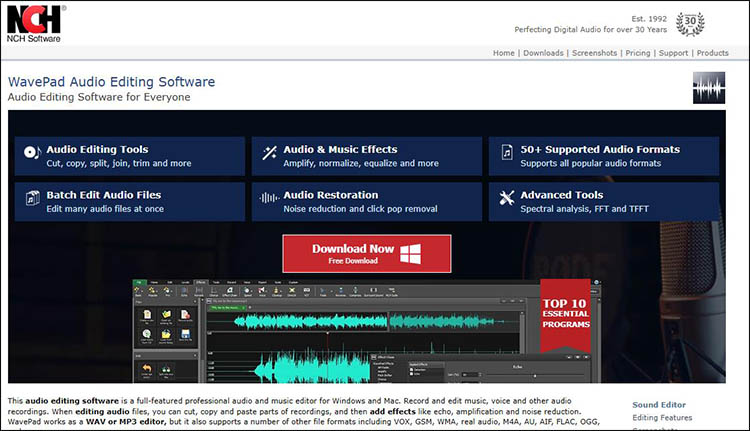The width and height of the screenshot is (750, 431).
Task: Open the Home navigation link
Action: (504, 53)
